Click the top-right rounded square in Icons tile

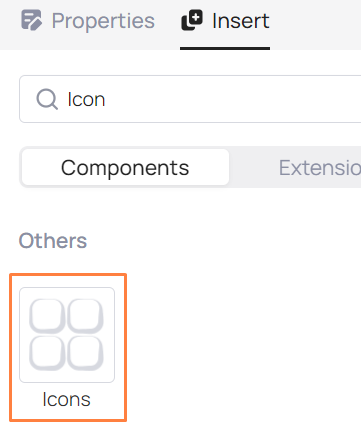86,316
